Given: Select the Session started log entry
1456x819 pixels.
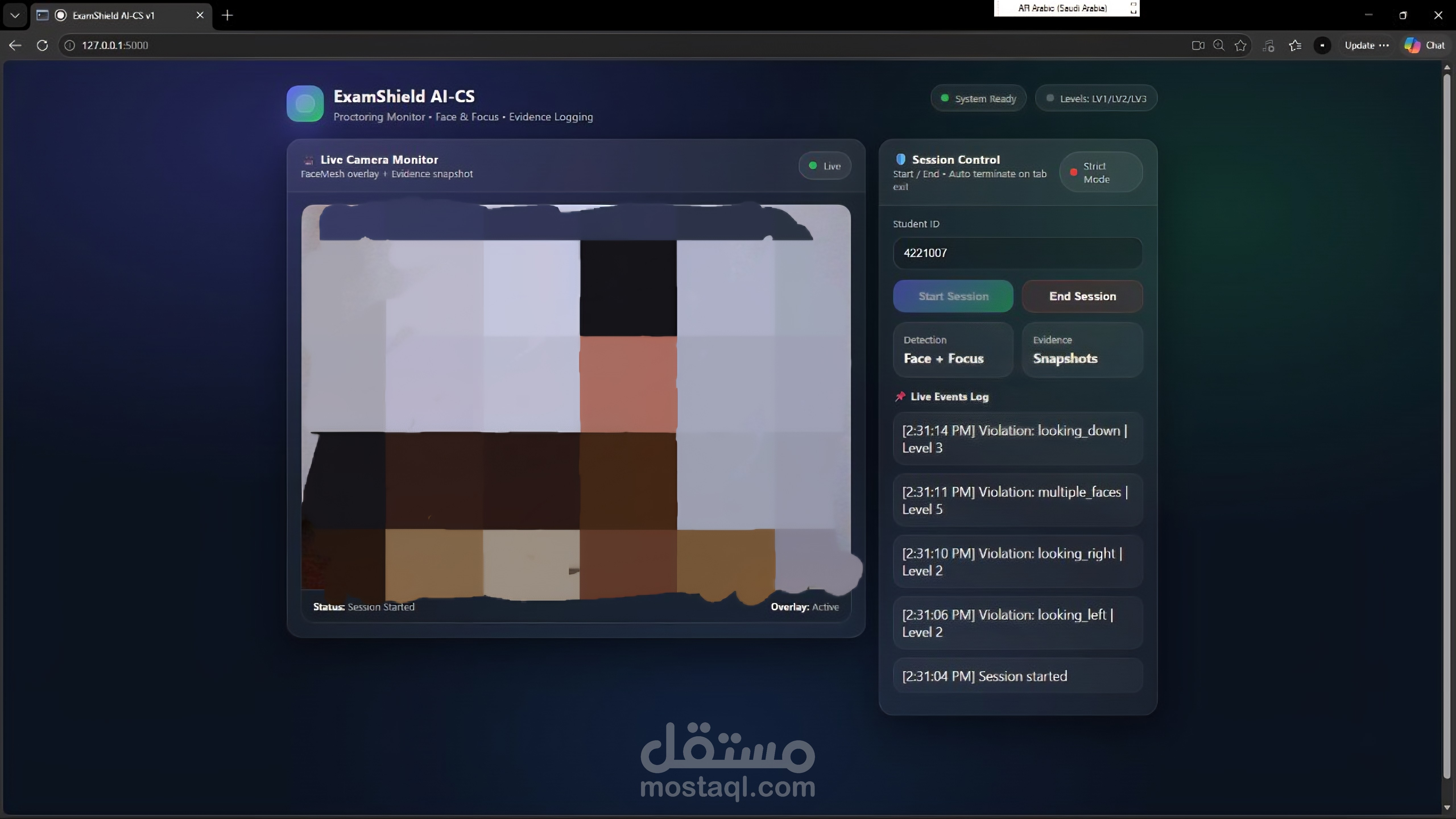Looking at the screenshot, I should pyautogui.click(x=1017, y=676).
